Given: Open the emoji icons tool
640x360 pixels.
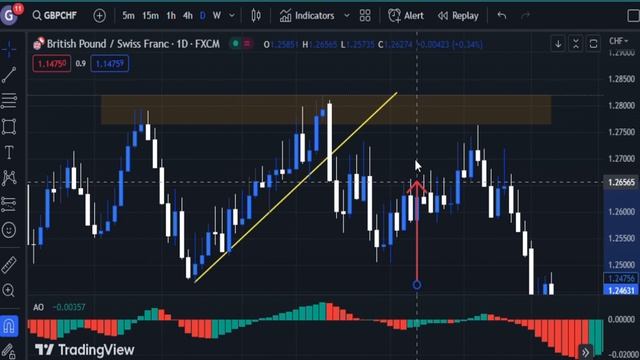Looking at the screenshot, I should (9, 230).
